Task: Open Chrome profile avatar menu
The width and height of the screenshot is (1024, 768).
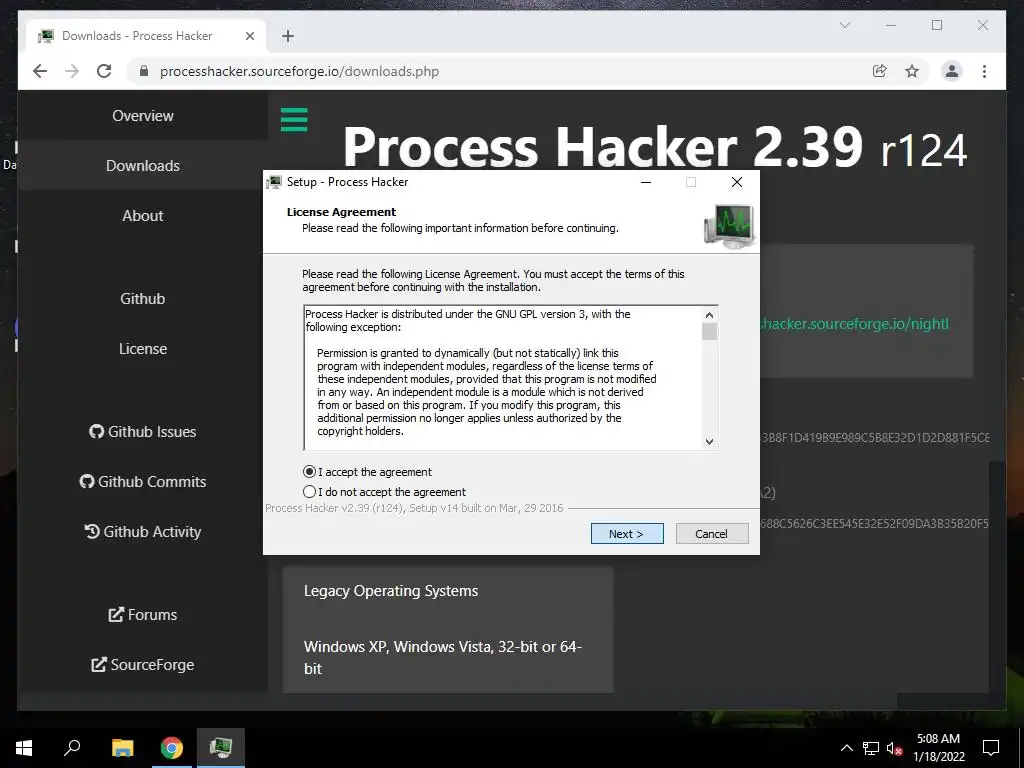Action: 952,71
